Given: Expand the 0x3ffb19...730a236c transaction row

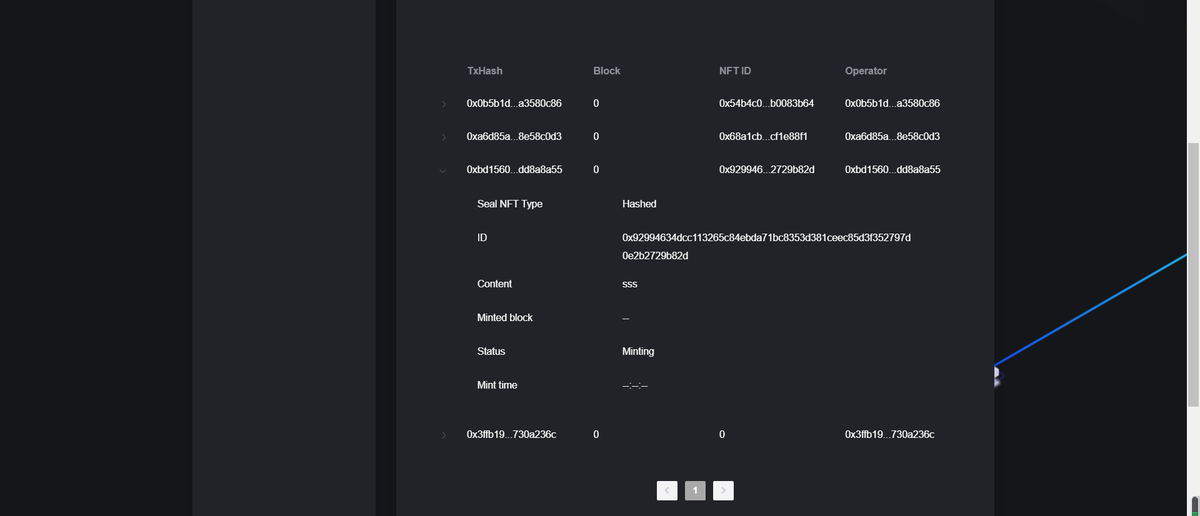Looking at the screenshot, I should (x=443, y=434).
